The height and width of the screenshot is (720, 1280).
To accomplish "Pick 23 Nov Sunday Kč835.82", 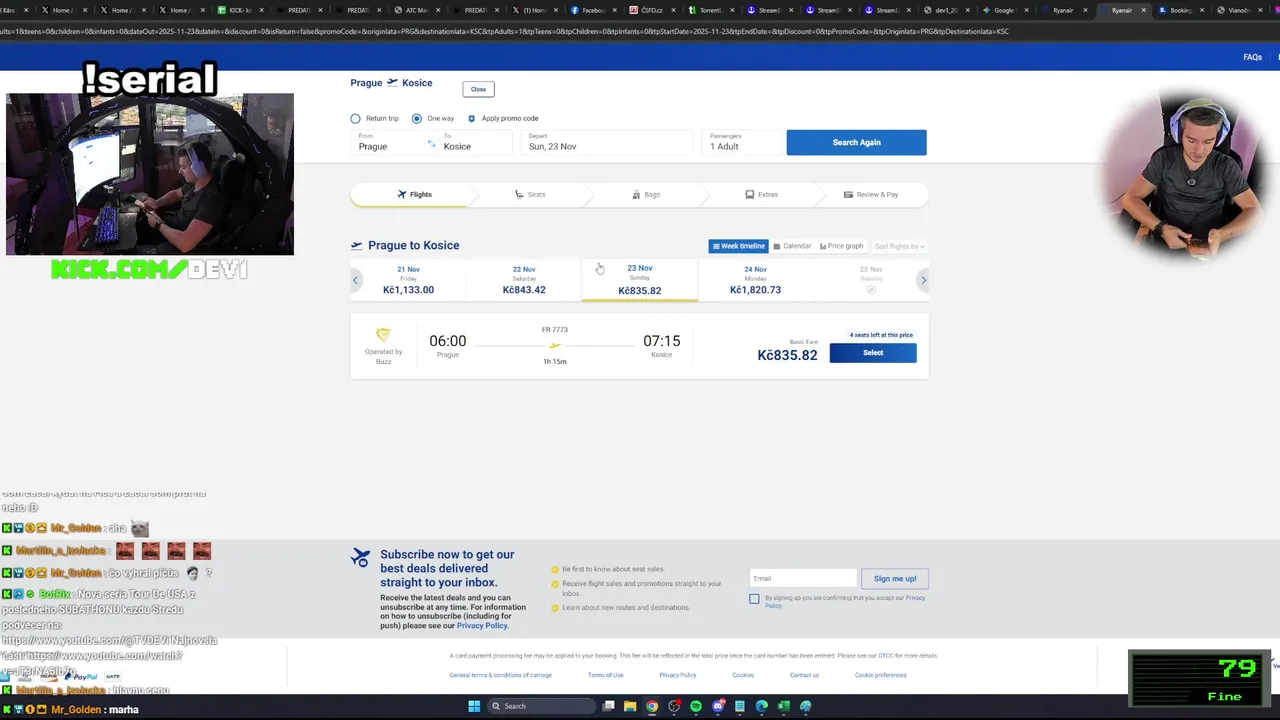I will click(x=639, y=280).
